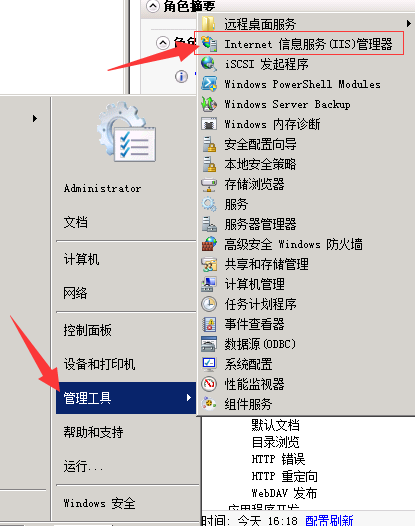Click the iSCSI 发起程序 globe icon
Image resolution: width=415 pixels, height=526 pixels.
click(x=209, y=64)
